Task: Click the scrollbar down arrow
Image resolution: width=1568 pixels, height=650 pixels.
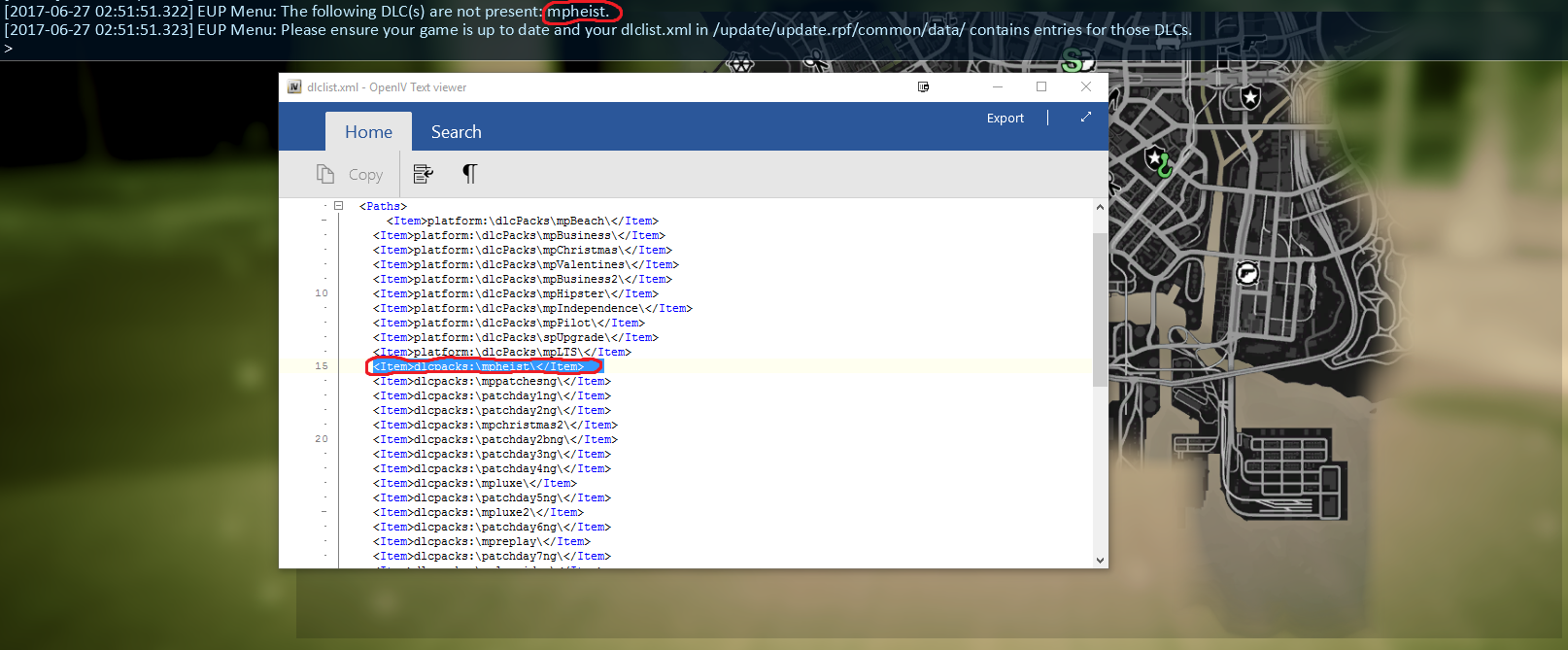Action: 1100,560
